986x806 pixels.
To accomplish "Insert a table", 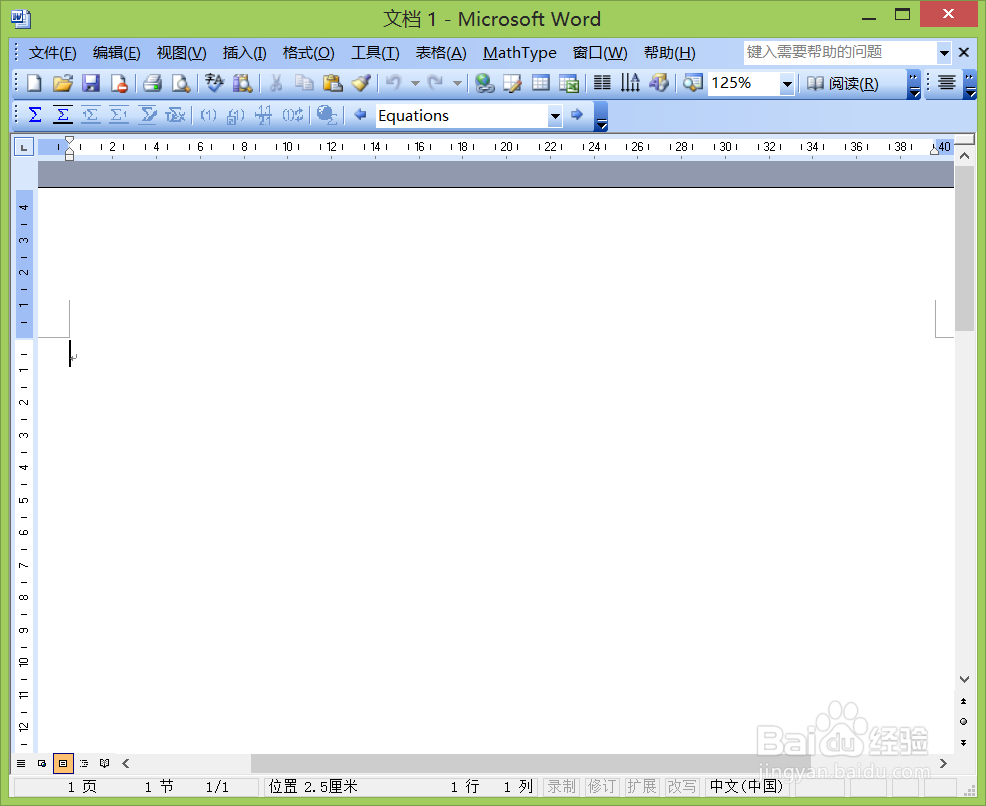I will click(x=541, y=83).
